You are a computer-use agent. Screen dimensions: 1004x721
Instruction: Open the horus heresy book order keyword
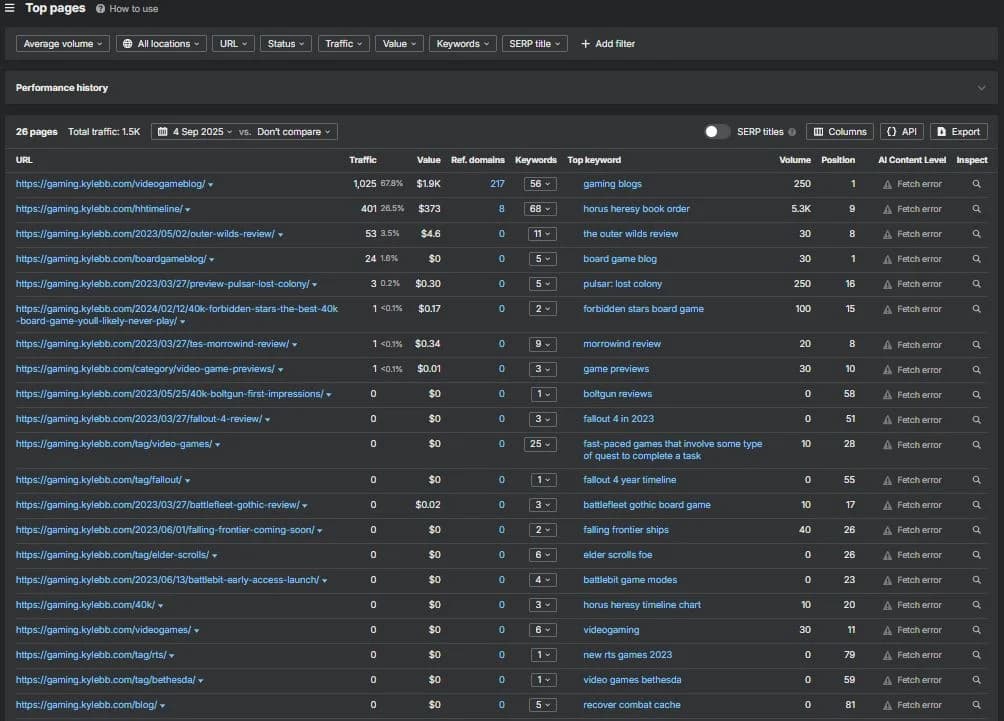[636, 209]
